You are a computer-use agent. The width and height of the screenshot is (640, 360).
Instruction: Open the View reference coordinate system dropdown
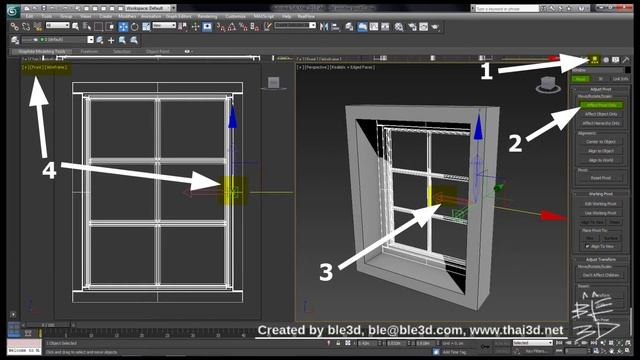(x=164, y=26)
